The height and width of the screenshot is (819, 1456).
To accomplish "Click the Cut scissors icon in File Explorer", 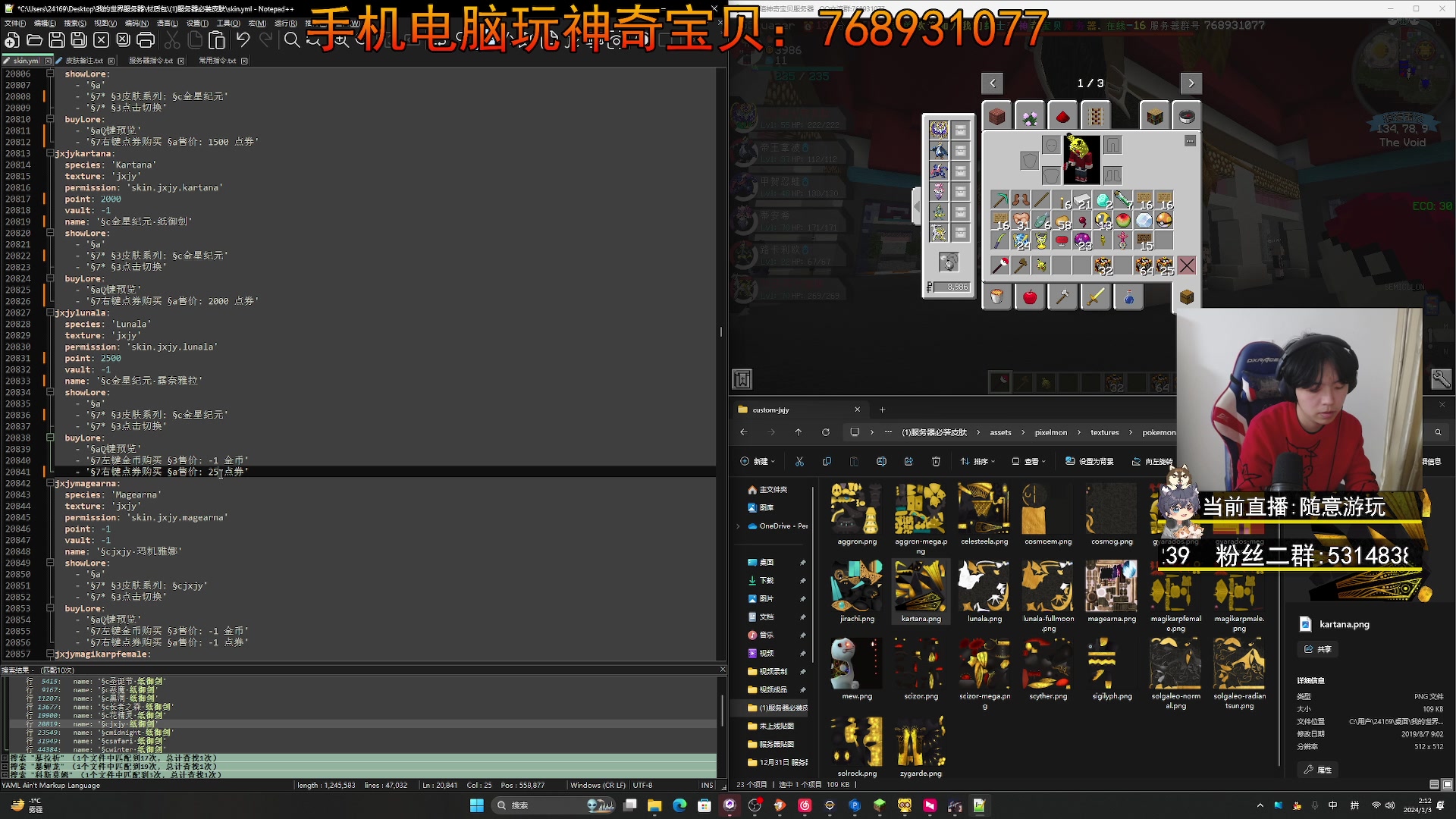I will (x=799, y=461).
